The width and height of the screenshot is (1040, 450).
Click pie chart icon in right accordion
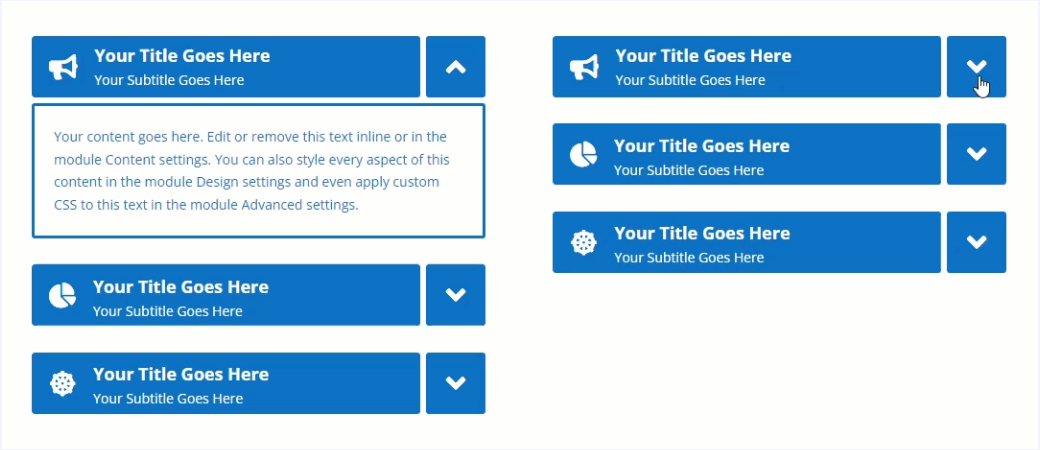583,154
